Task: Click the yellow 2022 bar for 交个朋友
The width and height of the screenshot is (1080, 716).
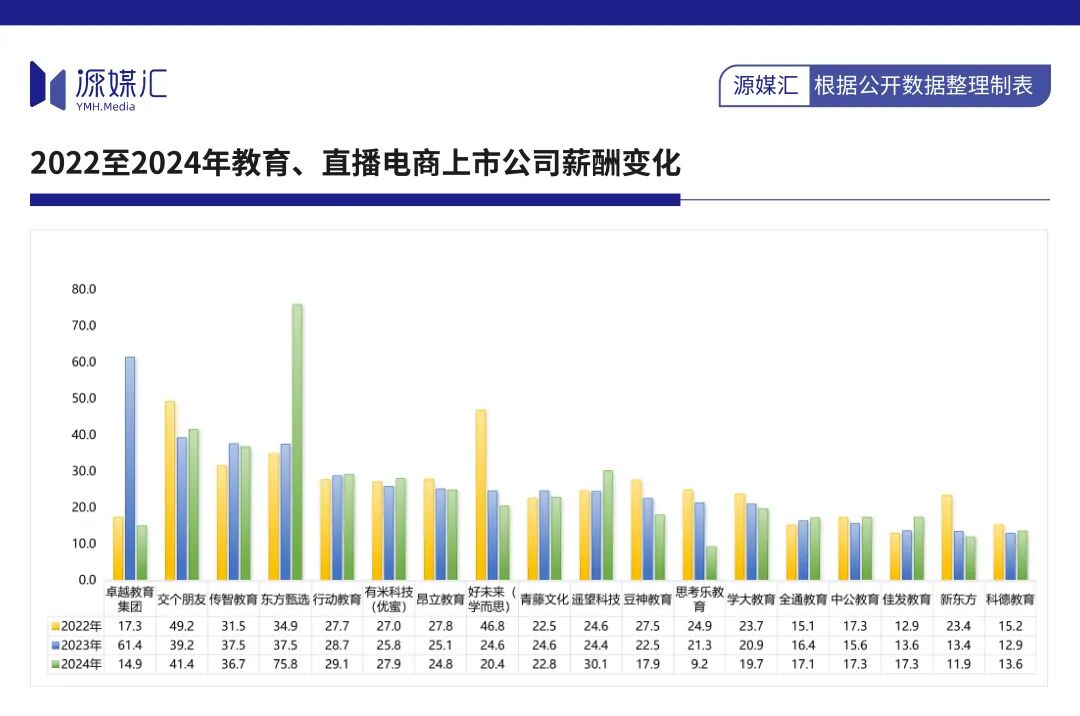Action: (170, 490)
